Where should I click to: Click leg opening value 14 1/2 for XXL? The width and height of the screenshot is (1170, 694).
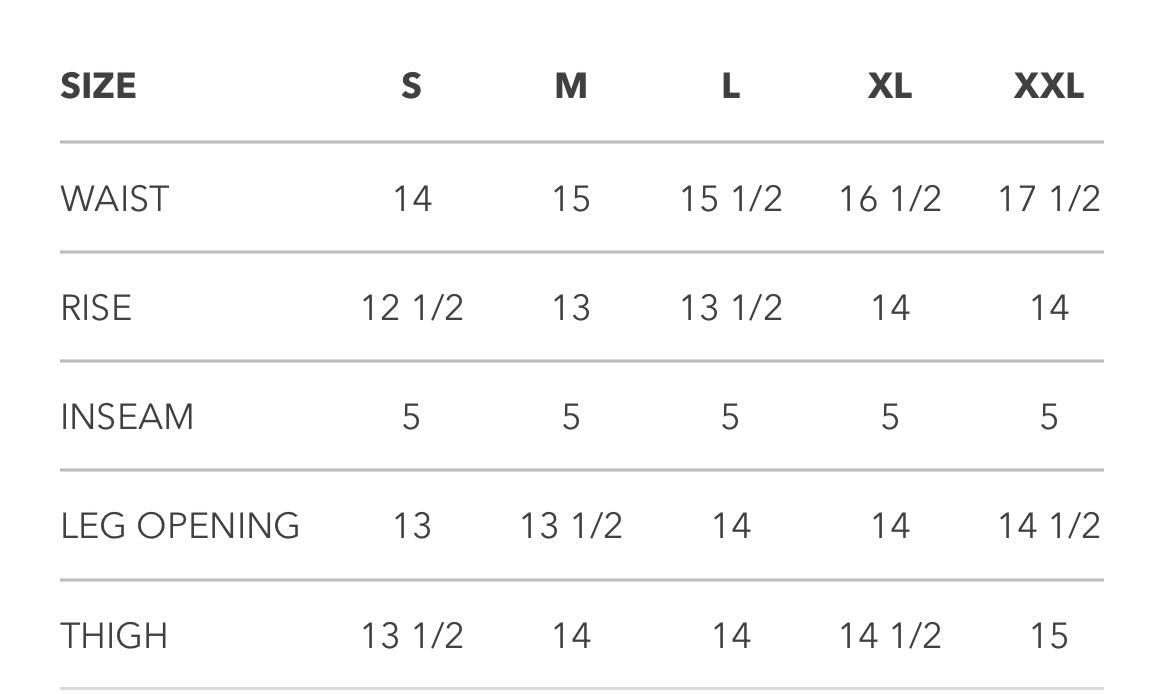(1049, 525)
